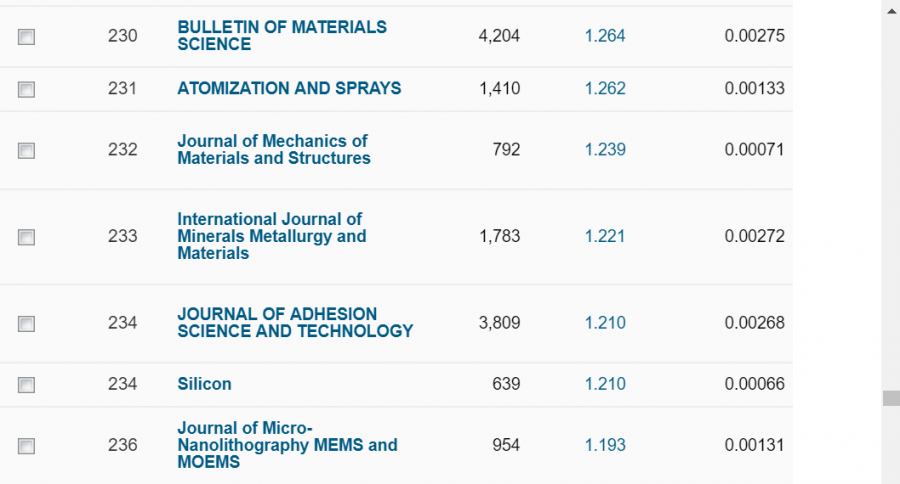The width and height of the screenshot is (900, 484).
Task: Select checkbox for Journal of Mechanics of Materials
Action: 26,150
